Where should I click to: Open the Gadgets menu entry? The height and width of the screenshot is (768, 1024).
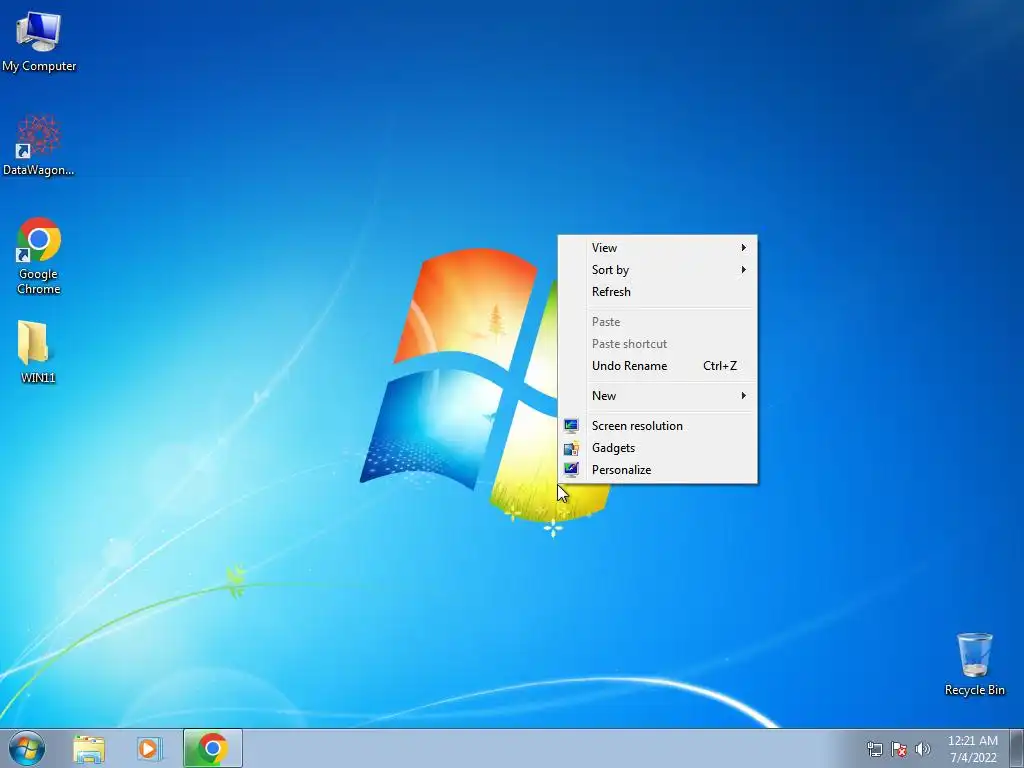[658, 448]
